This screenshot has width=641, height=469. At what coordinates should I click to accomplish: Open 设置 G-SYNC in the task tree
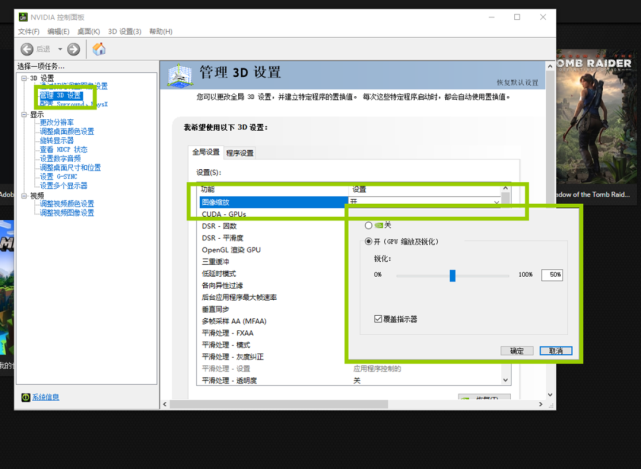58,176
